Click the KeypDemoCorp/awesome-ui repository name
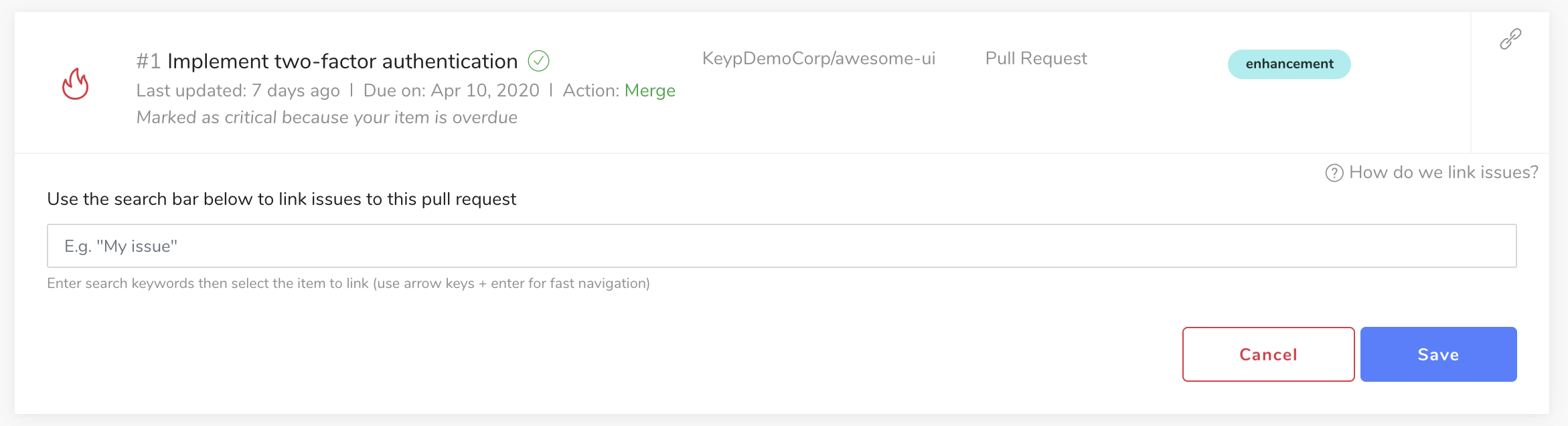The height and width of the screenshot is (426, 1568). pyautogui.click(x=819, y=59)
